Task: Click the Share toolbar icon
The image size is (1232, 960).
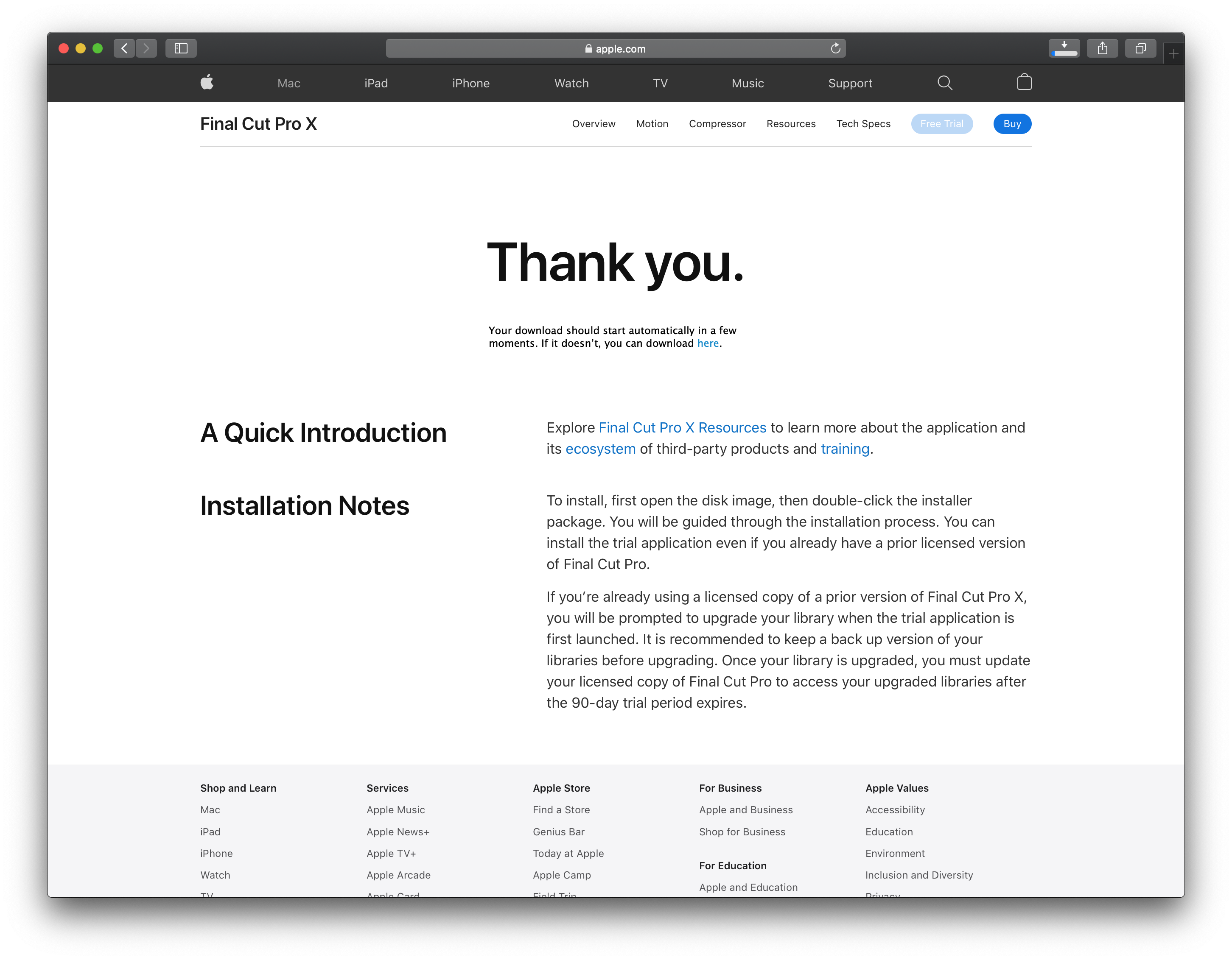Action: [1102, 48]
